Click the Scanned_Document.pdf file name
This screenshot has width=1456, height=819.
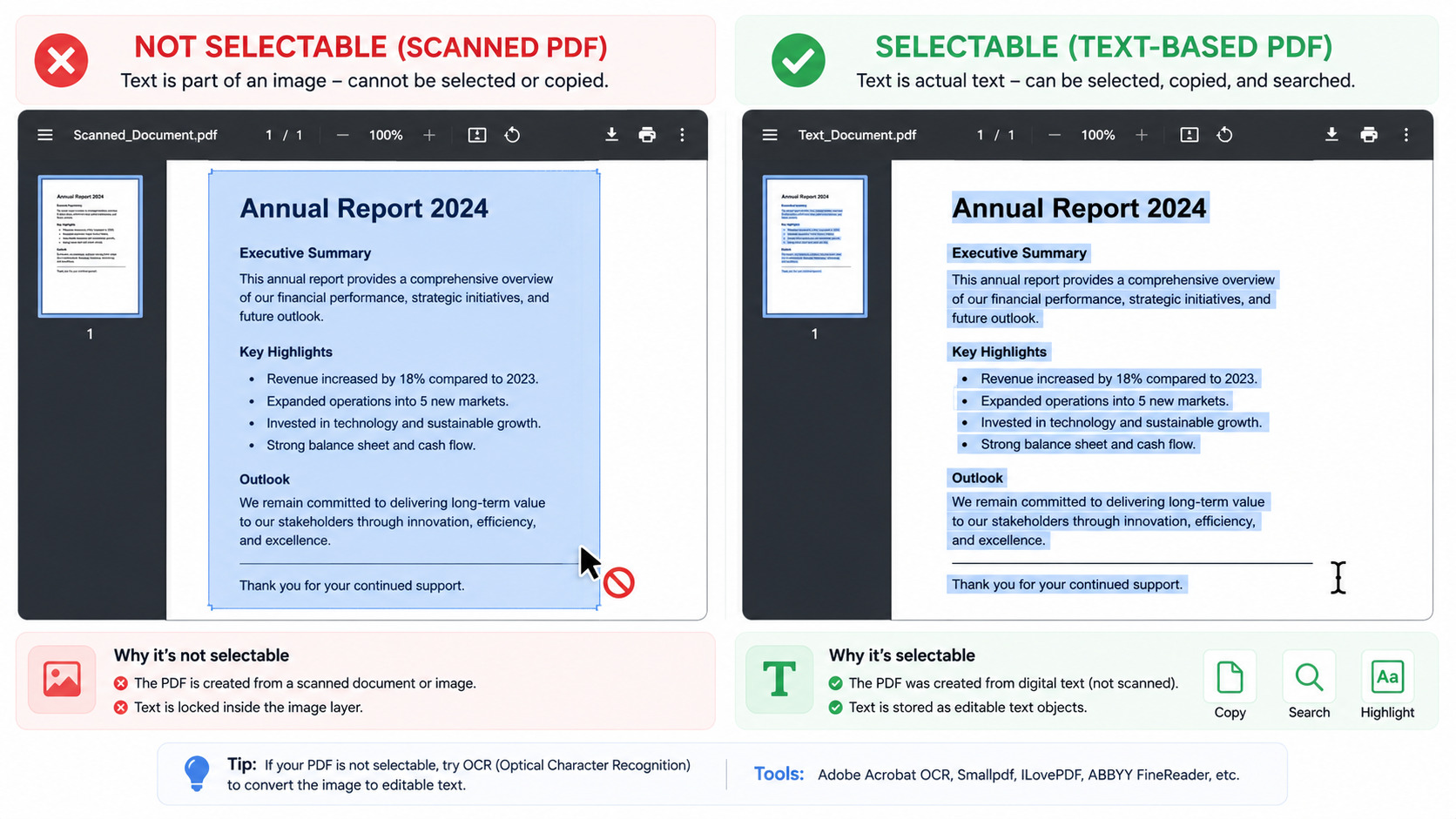coord(145,135)
